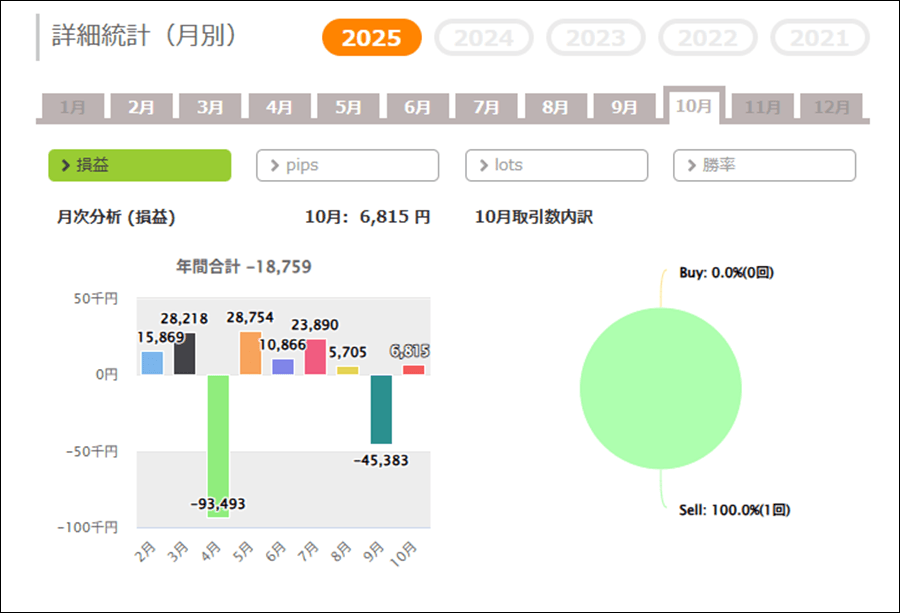
Task: Click the teal September loss bar
Action: (x=381, y=409)
